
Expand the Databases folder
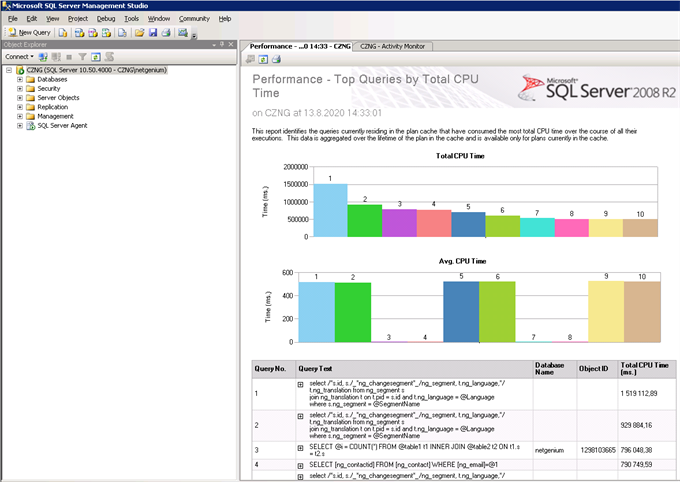(20, 79)
